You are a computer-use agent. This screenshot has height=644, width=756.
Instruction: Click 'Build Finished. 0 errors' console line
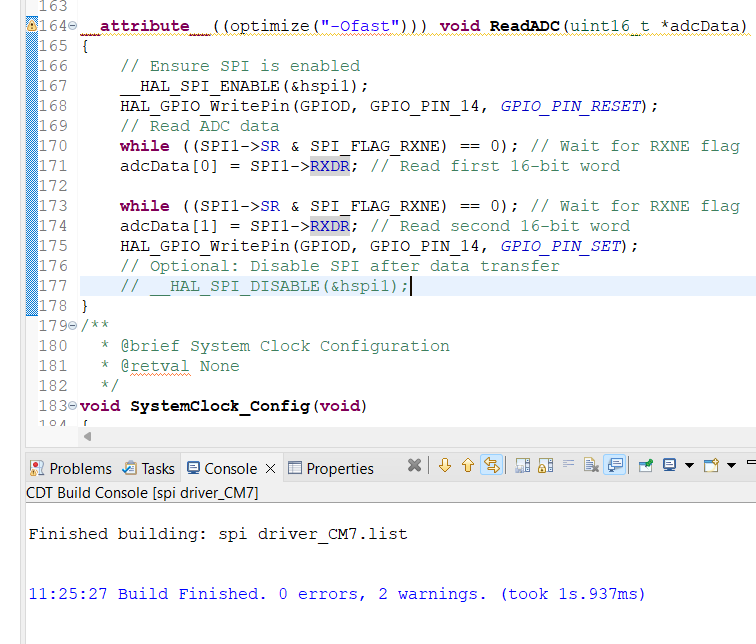(337, 594)
